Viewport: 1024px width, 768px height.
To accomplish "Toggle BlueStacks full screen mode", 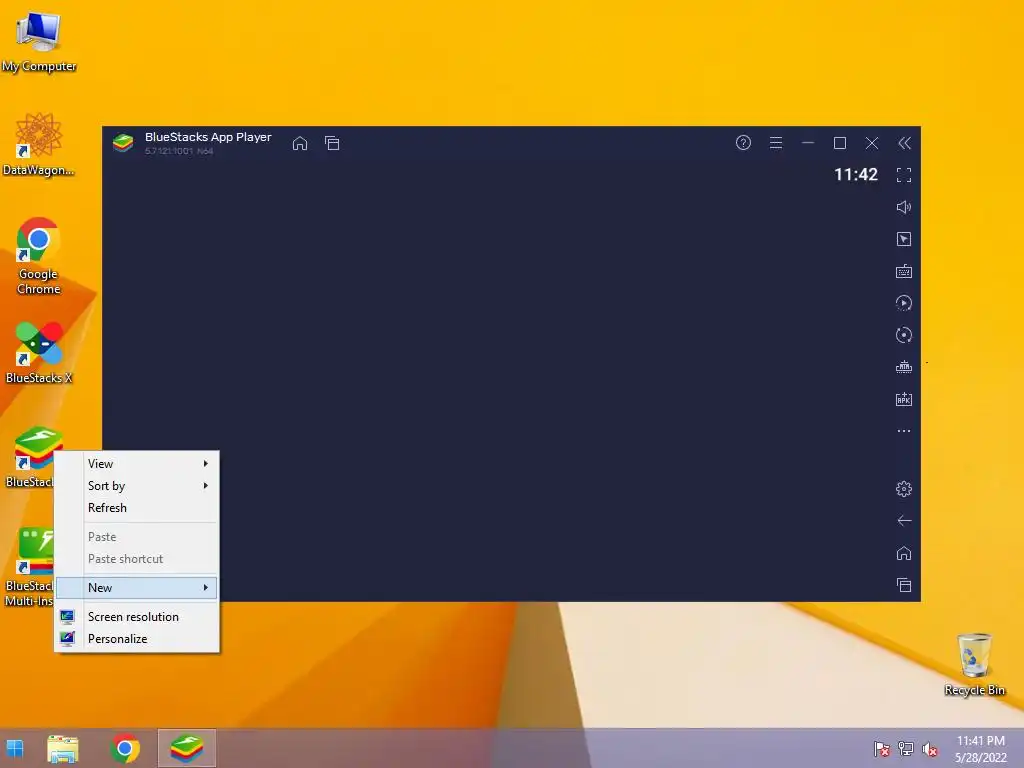I will [904, 175].
